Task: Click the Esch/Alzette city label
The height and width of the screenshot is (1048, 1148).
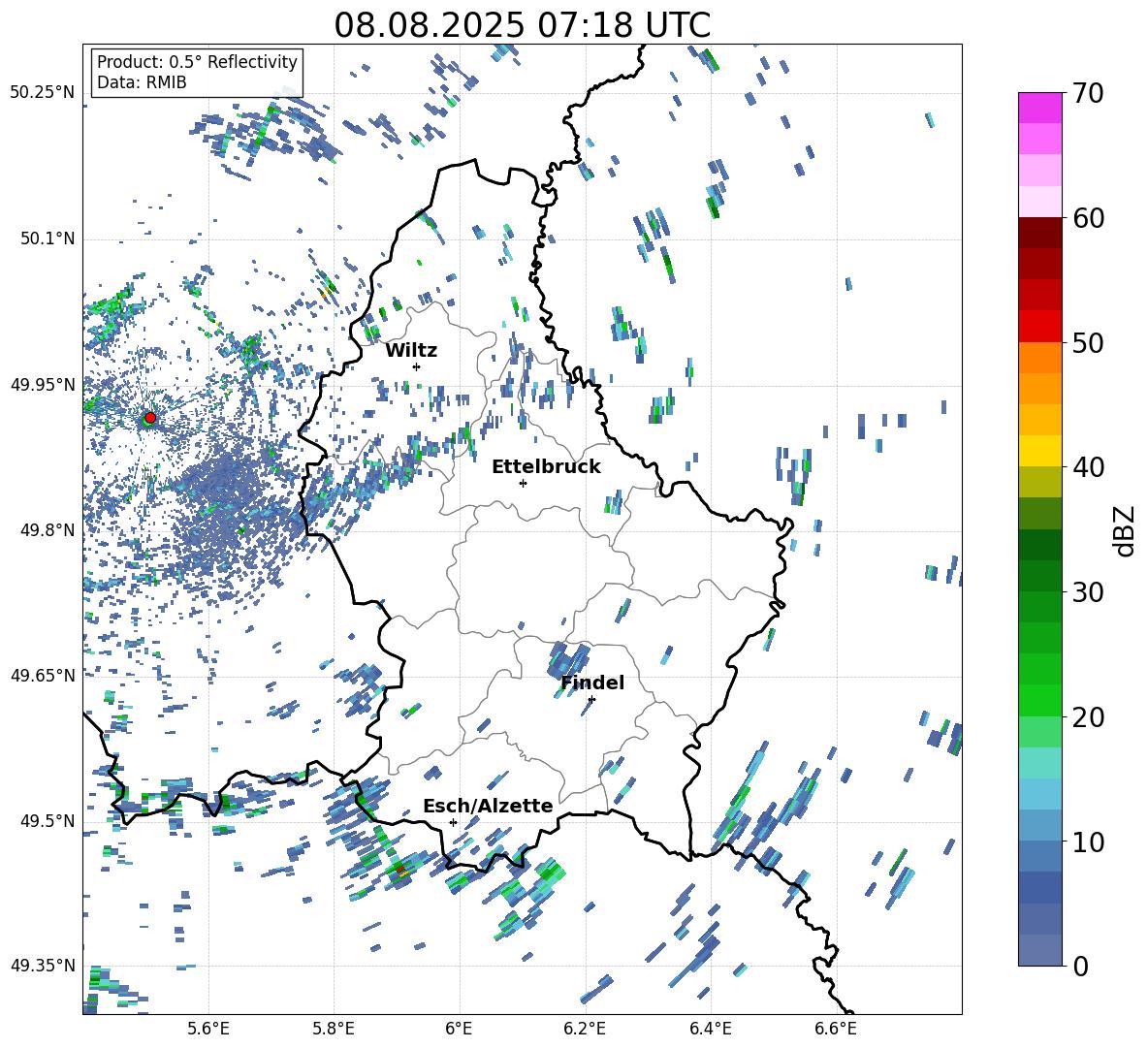Action: tap(488, 806)
